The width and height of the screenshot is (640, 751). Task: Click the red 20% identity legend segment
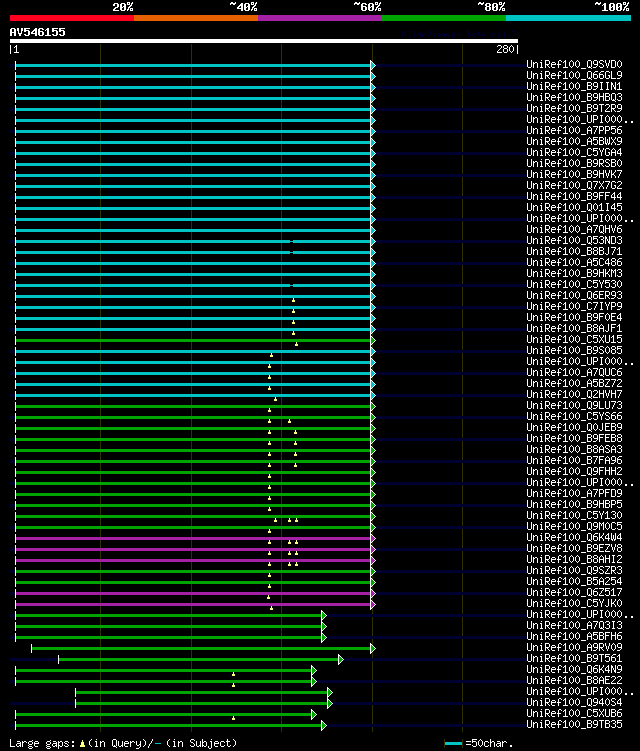pyautogui.click(x=72, y=18)
